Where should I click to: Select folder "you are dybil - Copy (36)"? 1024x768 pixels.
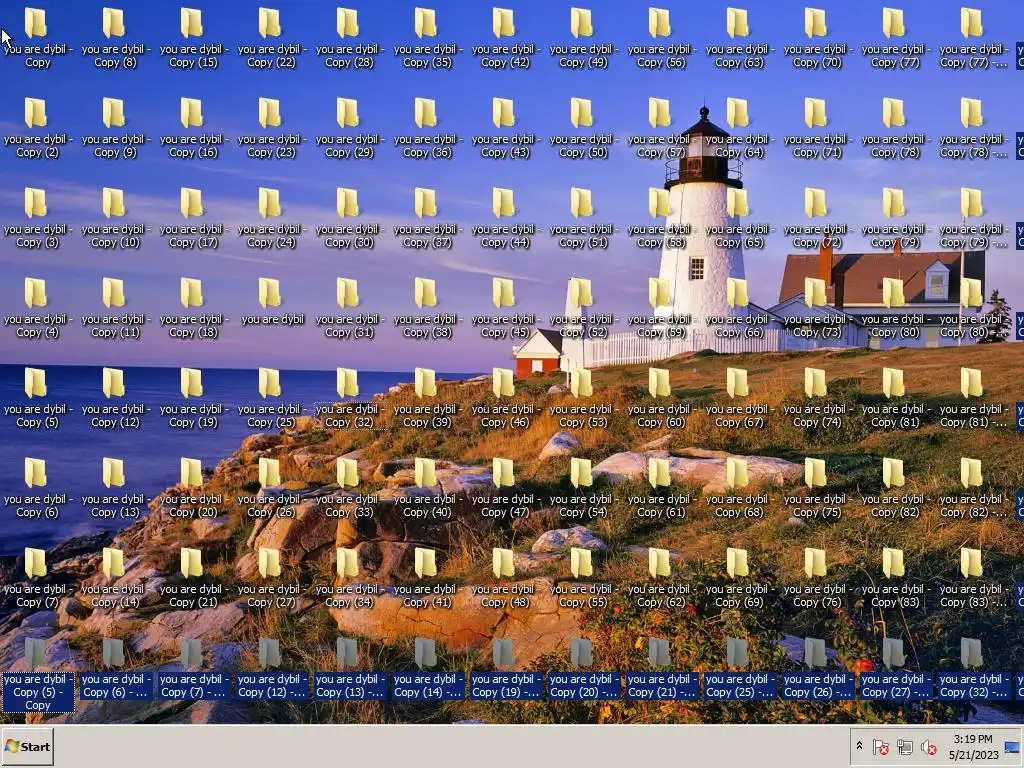pyautogui.click(x=426, y=129)
